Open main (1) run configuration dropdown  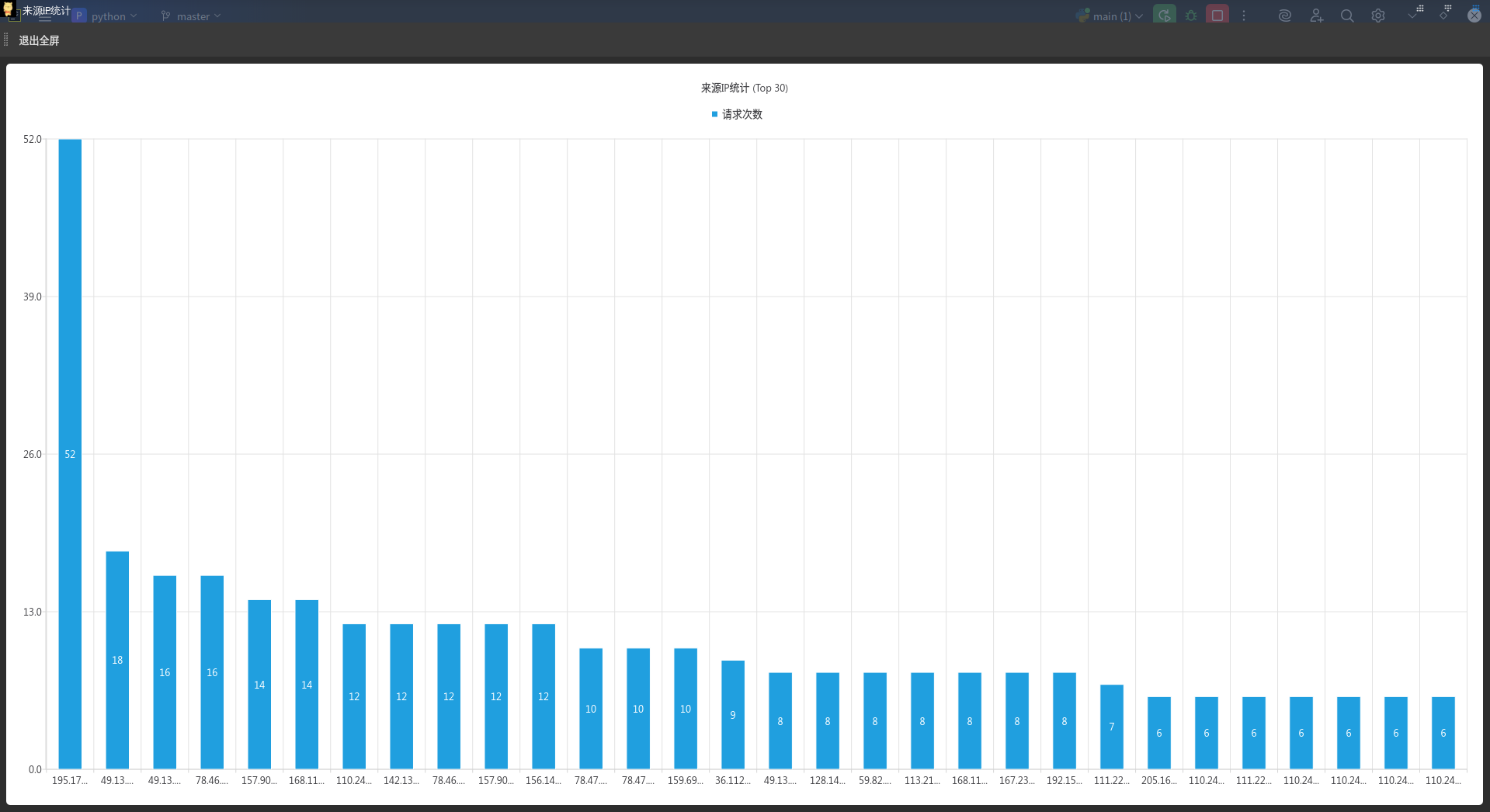tap(1112, 16)
